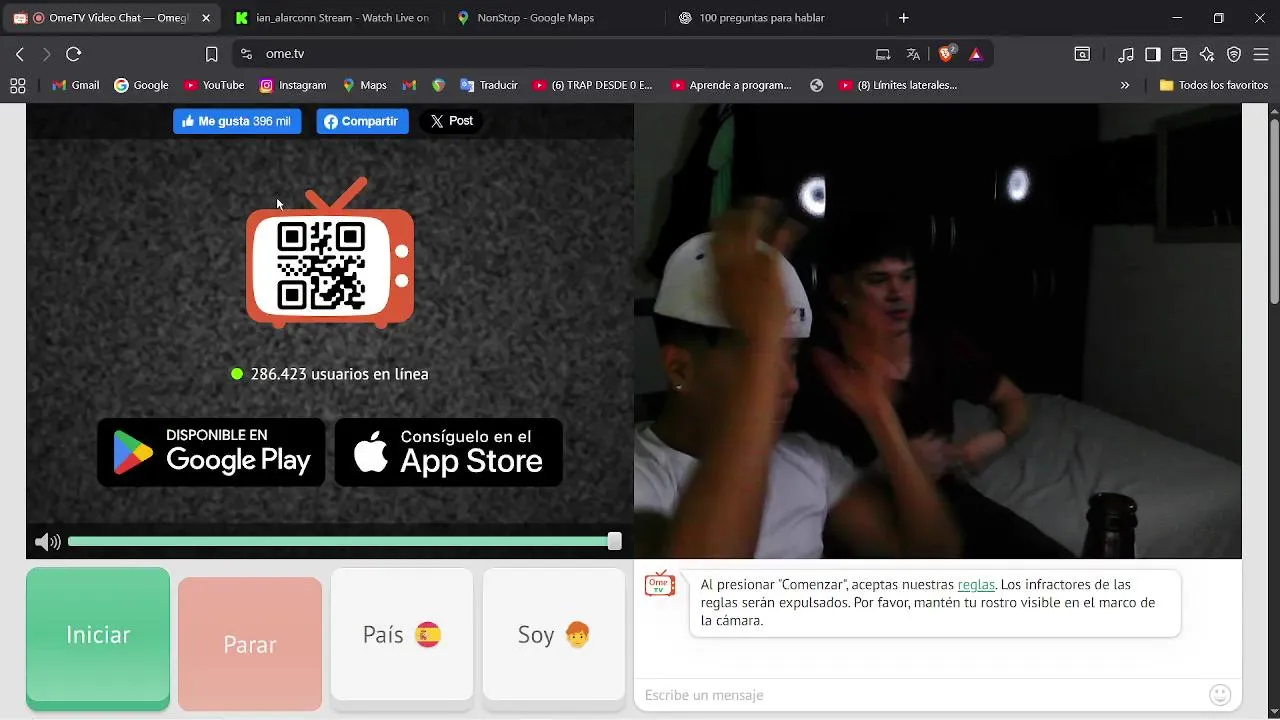
Task: Mute the volume speaker icon
Action: click(x=47, y=542)
